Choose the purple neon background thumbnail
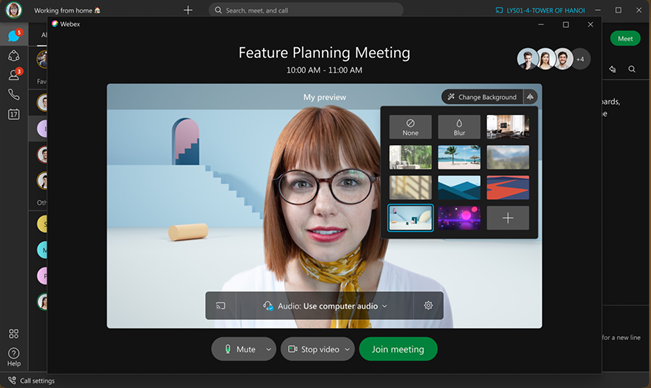This screenshot has width=651, height=388. click(x=459, y=218)
